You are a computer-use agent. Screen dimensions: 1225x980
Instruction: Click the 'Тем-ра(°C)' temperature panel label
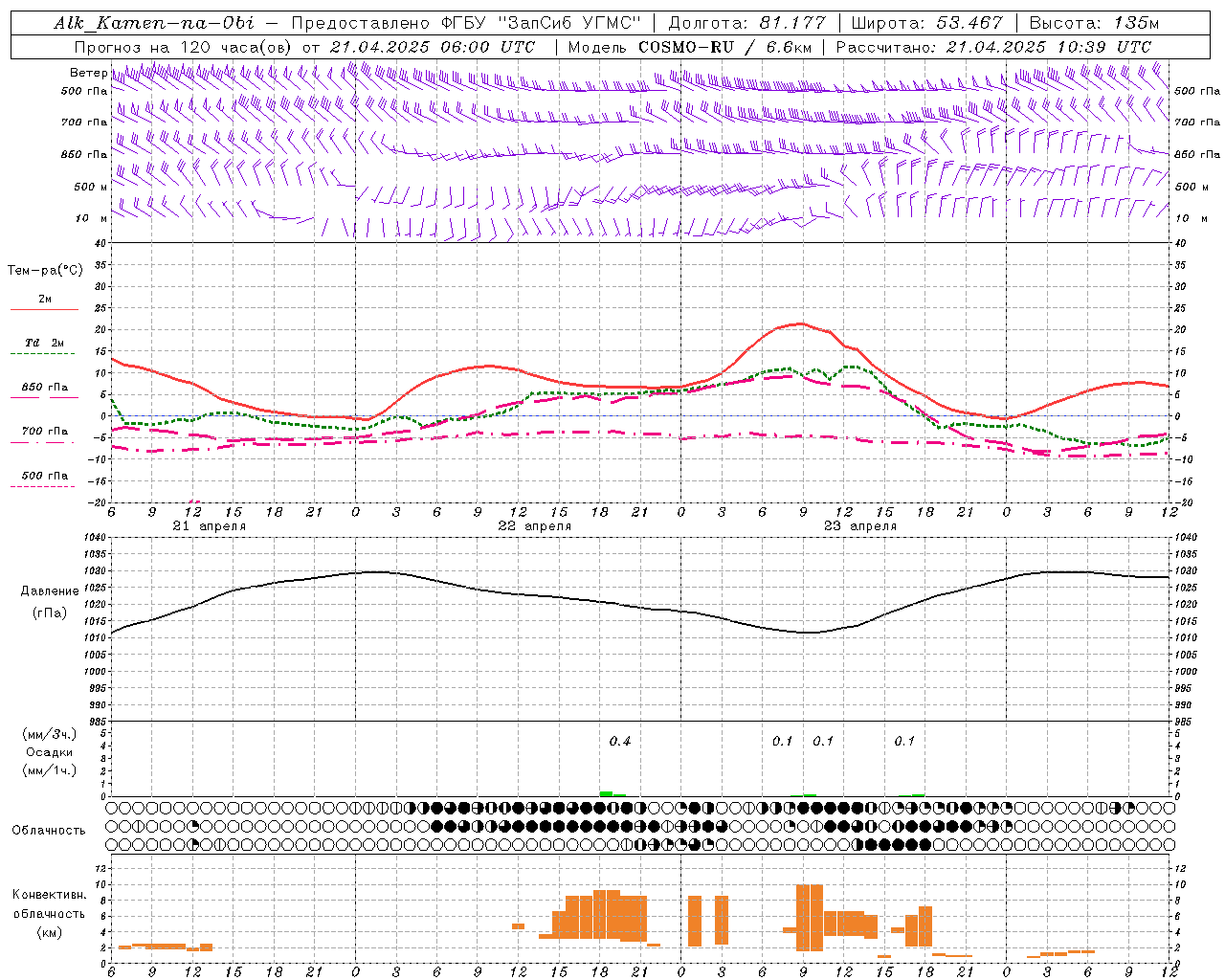click(45, 271)
